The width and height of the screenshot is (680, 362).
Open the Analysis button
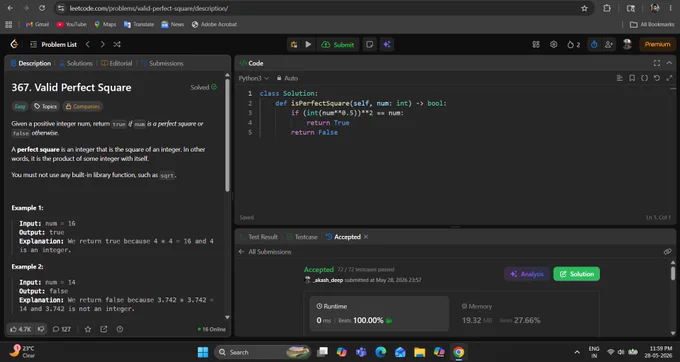click(527, 274)
